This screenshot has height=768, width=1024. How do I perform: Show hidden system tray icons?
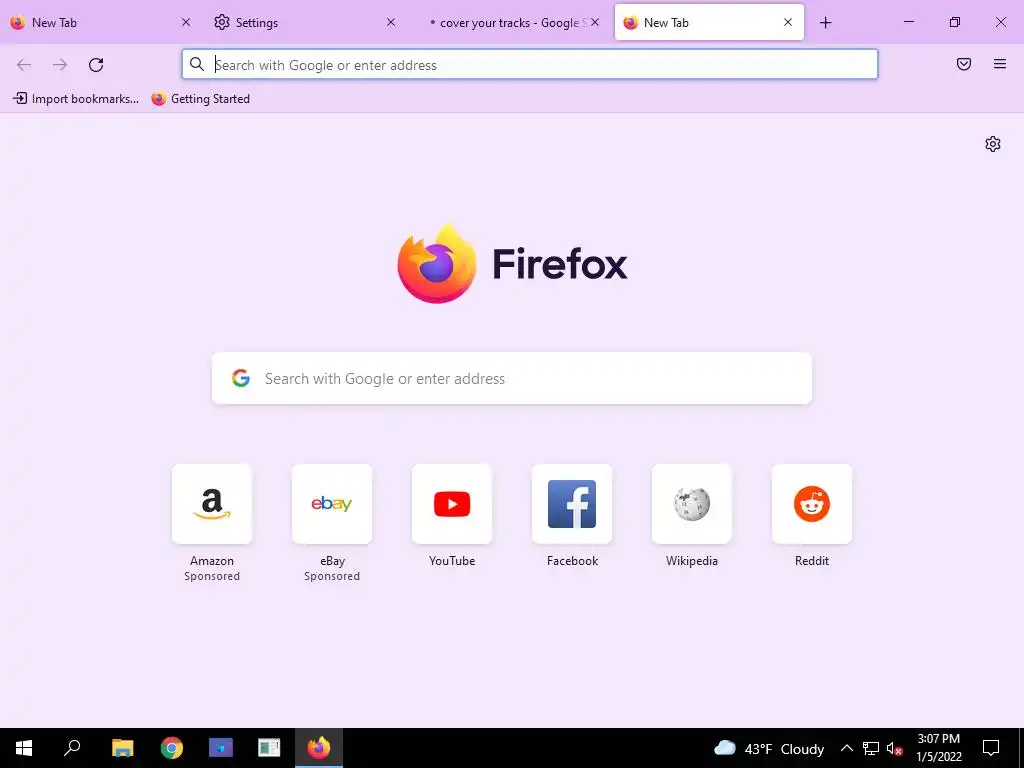click(x=846, y=748)
